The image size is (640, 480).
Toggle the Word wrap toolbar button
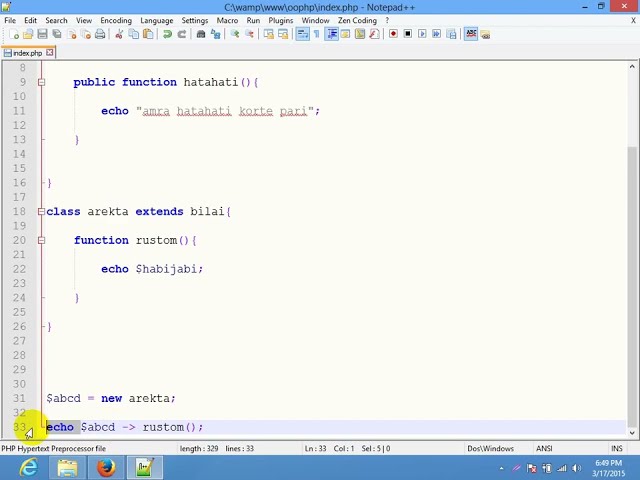click(x=302, y=34)
